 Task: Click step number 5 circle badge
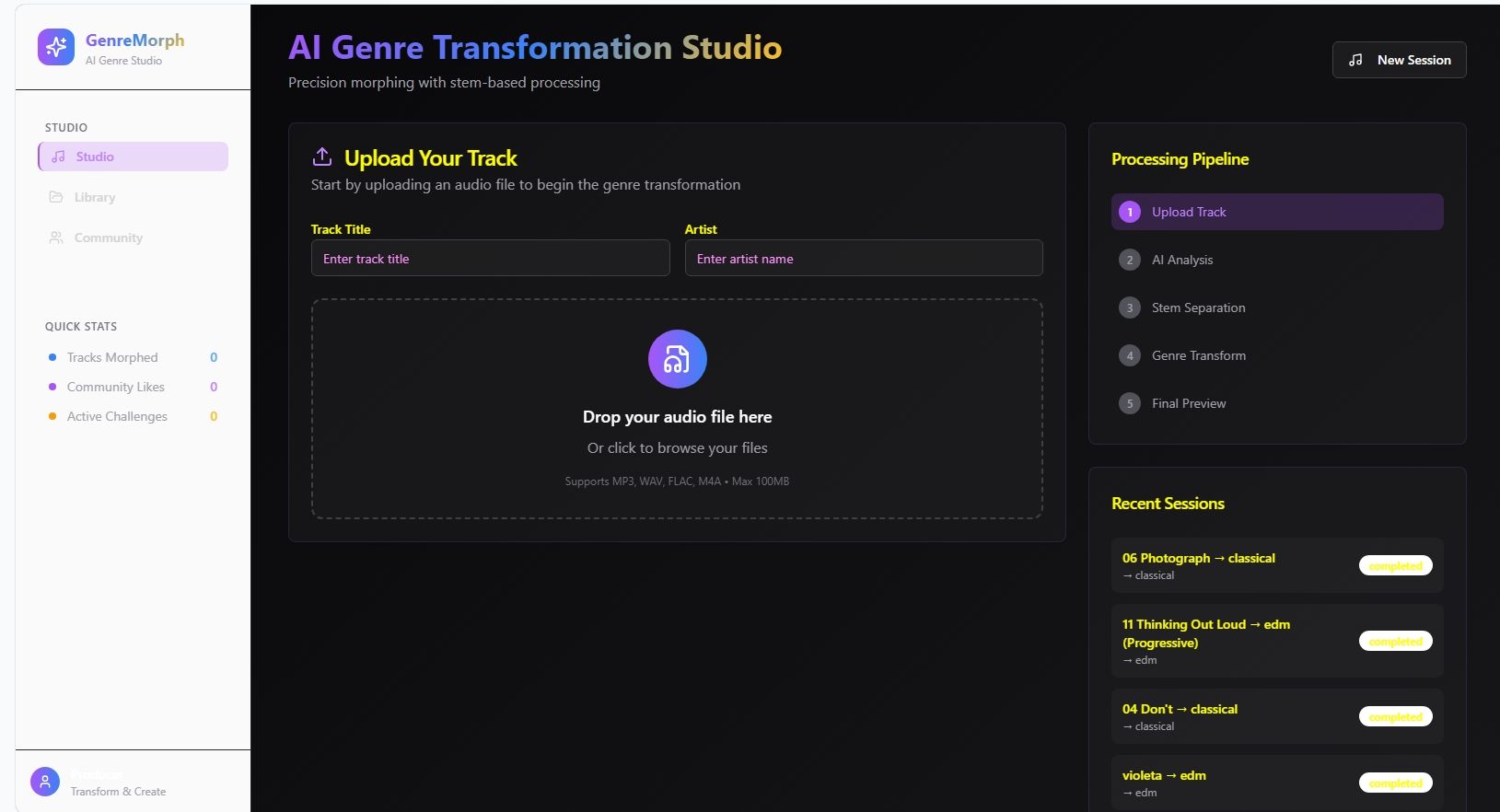[x=1130, y=403]
